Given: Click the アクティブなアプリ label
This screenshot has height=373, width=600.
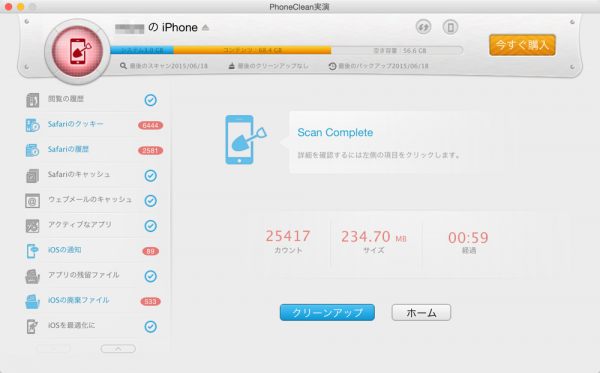Looking at the screenshot, I should click(x=80, y=225).
